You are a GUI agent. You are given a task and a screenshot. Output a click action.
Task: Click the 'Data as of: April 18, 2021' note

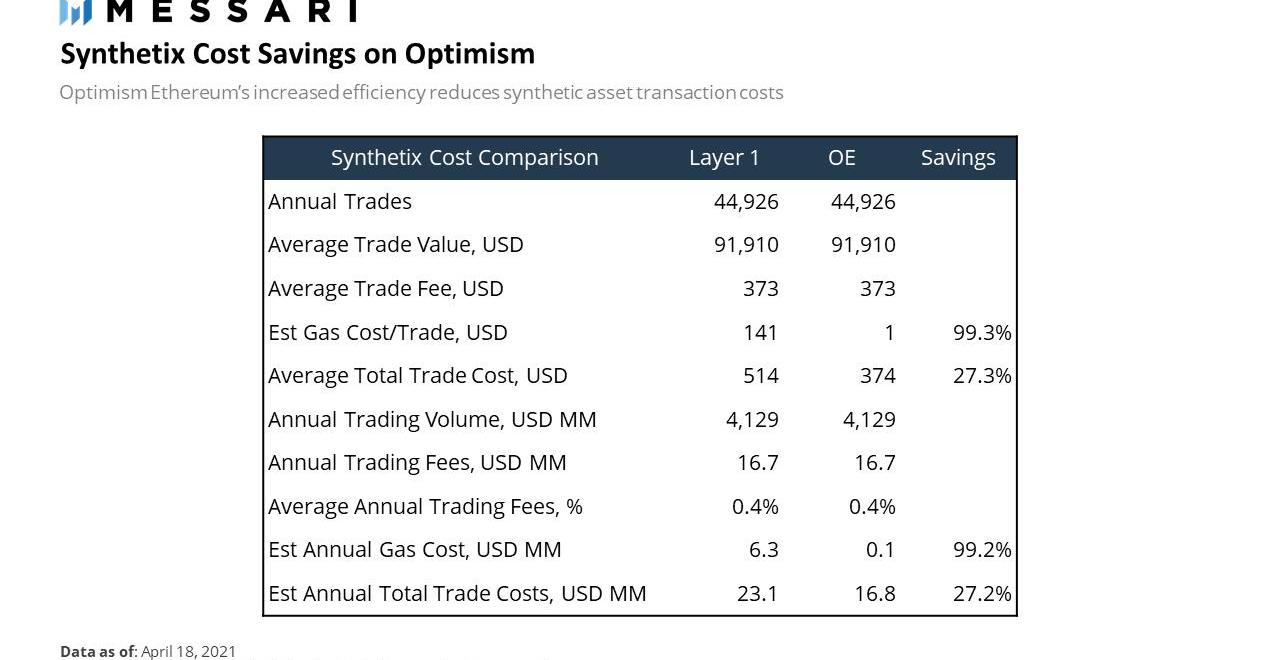point(148,651)
